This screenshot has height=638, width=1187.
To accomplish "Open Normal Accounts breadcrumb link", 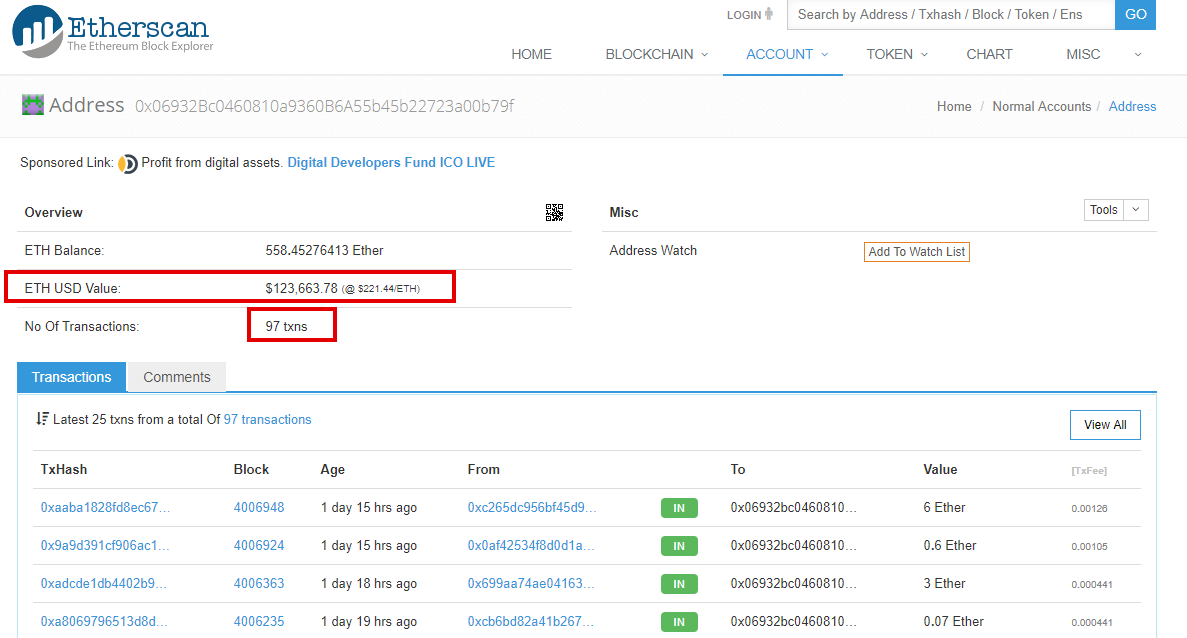I will click(1042, 107).
